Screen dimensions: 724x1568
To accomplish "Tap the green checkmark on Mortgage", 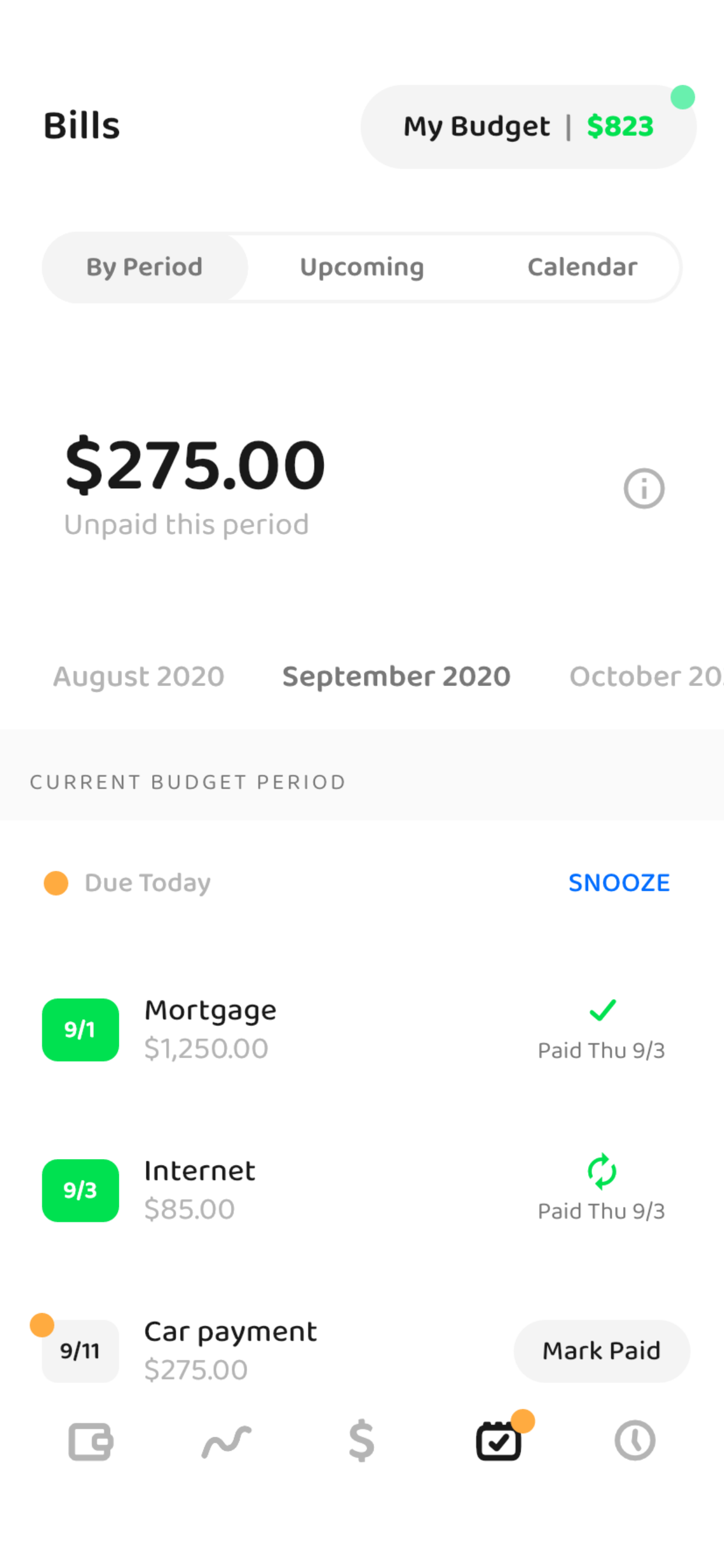I will tap(602, 1010).
